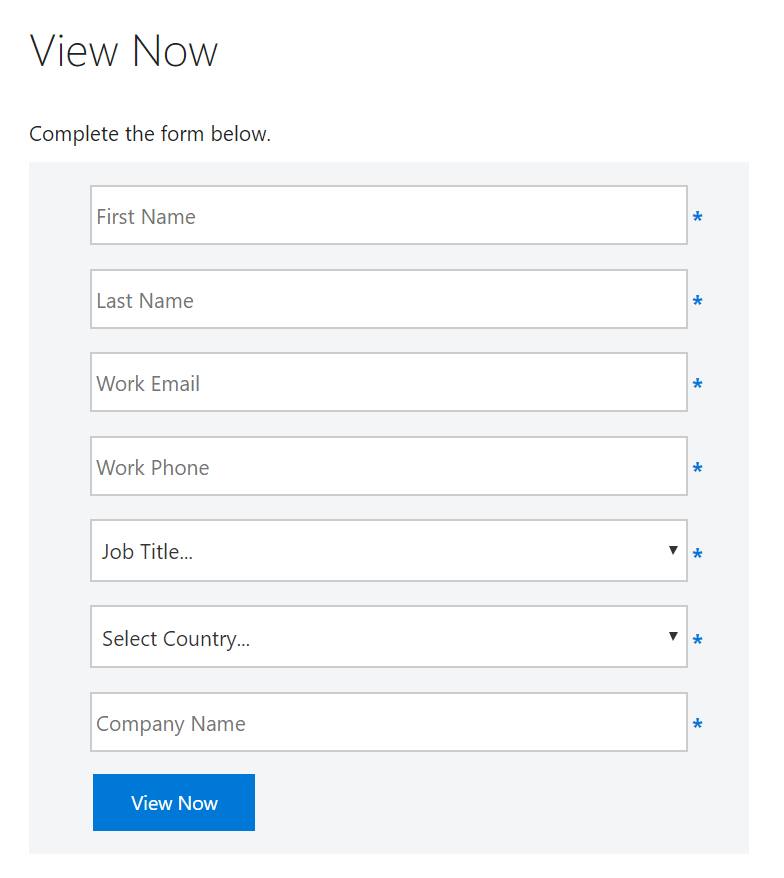Click the Job Title dropdown arrow

(673, 551)
